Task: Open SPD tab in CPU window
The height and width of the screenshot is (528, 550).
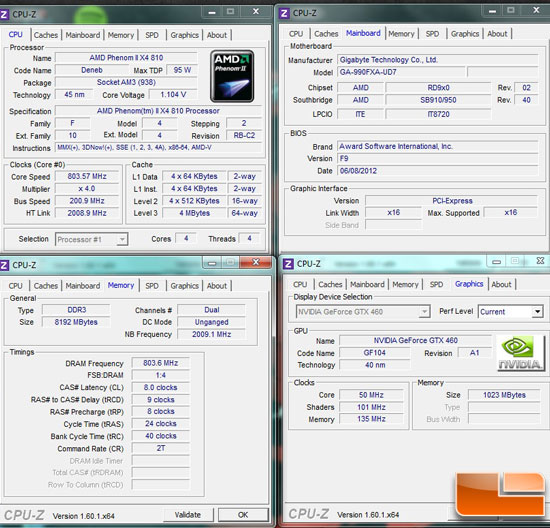Action: point(152,35)
